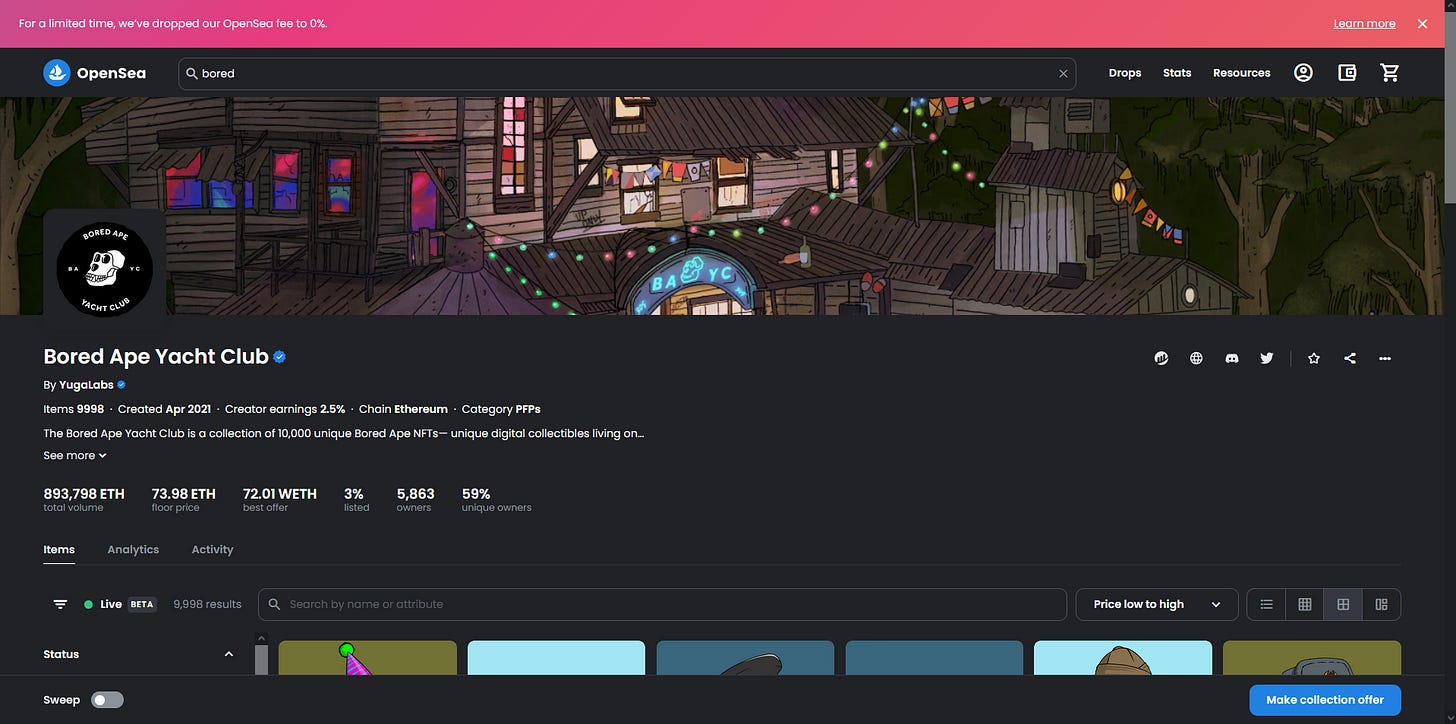Add collection to watchlist star icon
Screen dimensions: 1456x724
point(1314,358)
